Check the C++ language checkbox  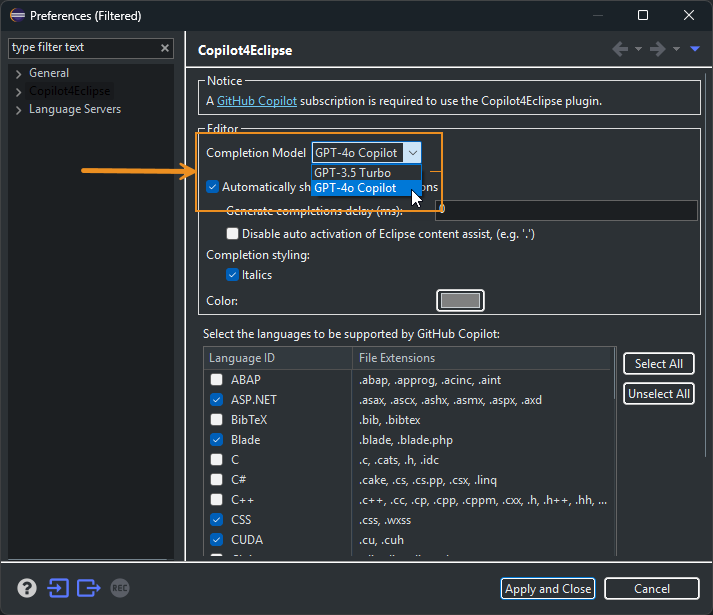(216, 499)
